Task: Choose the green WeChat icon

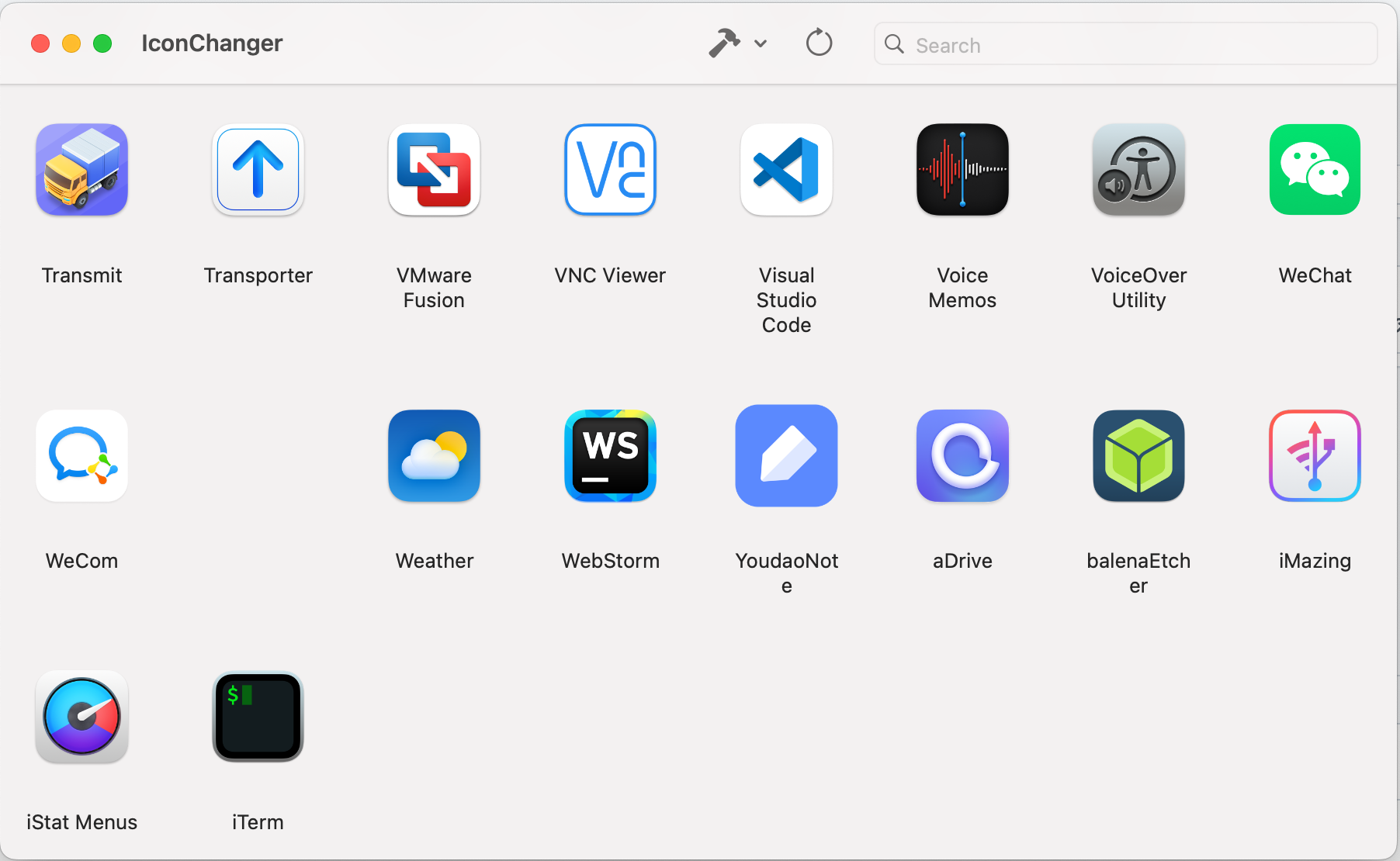Action: coord(1315,169)
